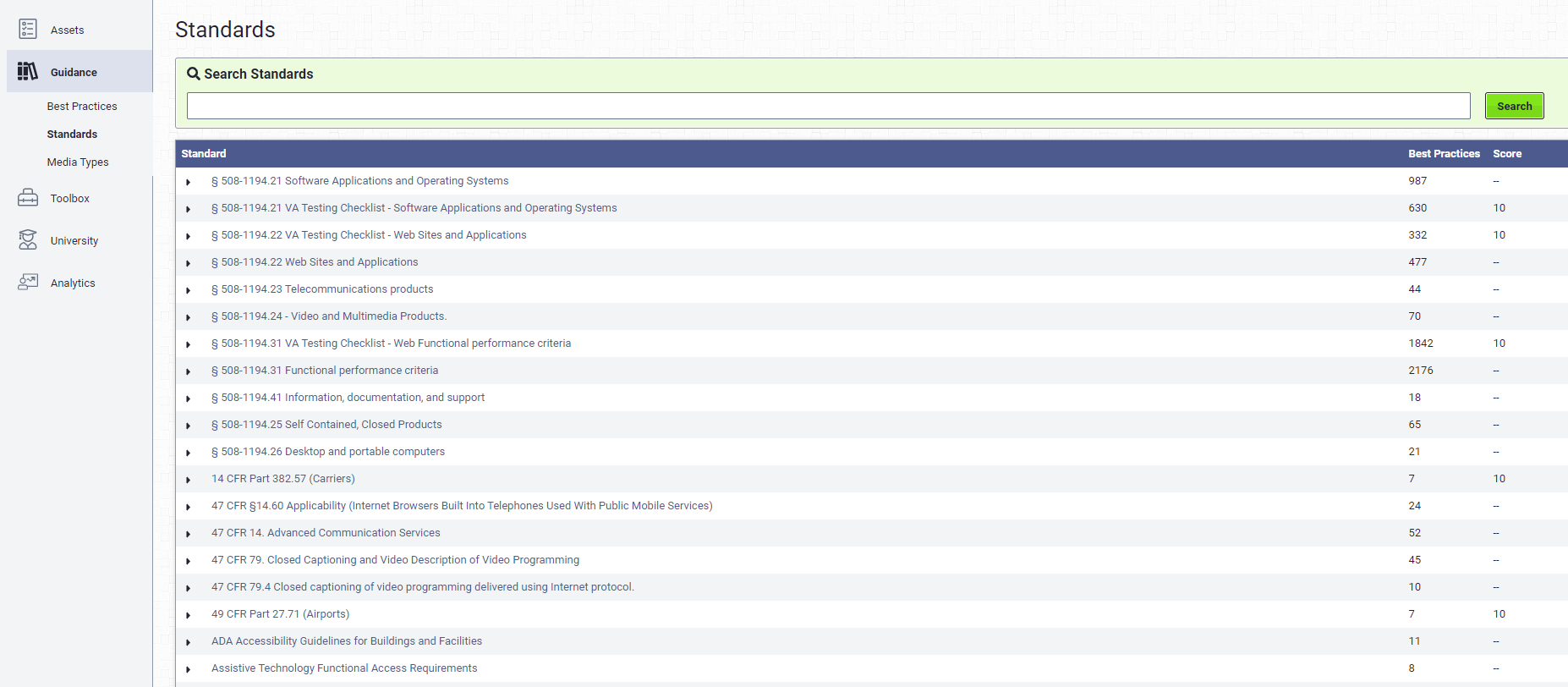The width and height of the screenshot is (1568, 687).
Task: Open § 508-1194.23 Telecommunications products link
Action: pyautogui.click(x=322, y=289)
